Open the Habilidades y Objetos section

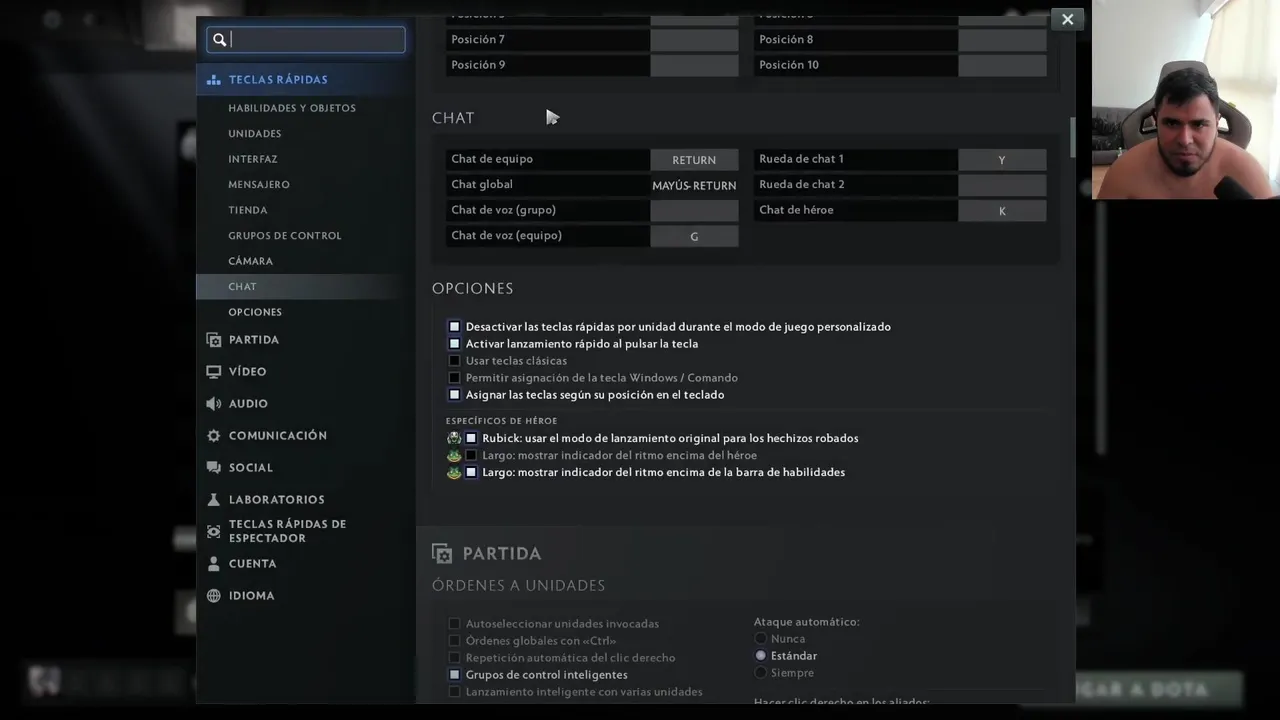[x=292, y=108]
